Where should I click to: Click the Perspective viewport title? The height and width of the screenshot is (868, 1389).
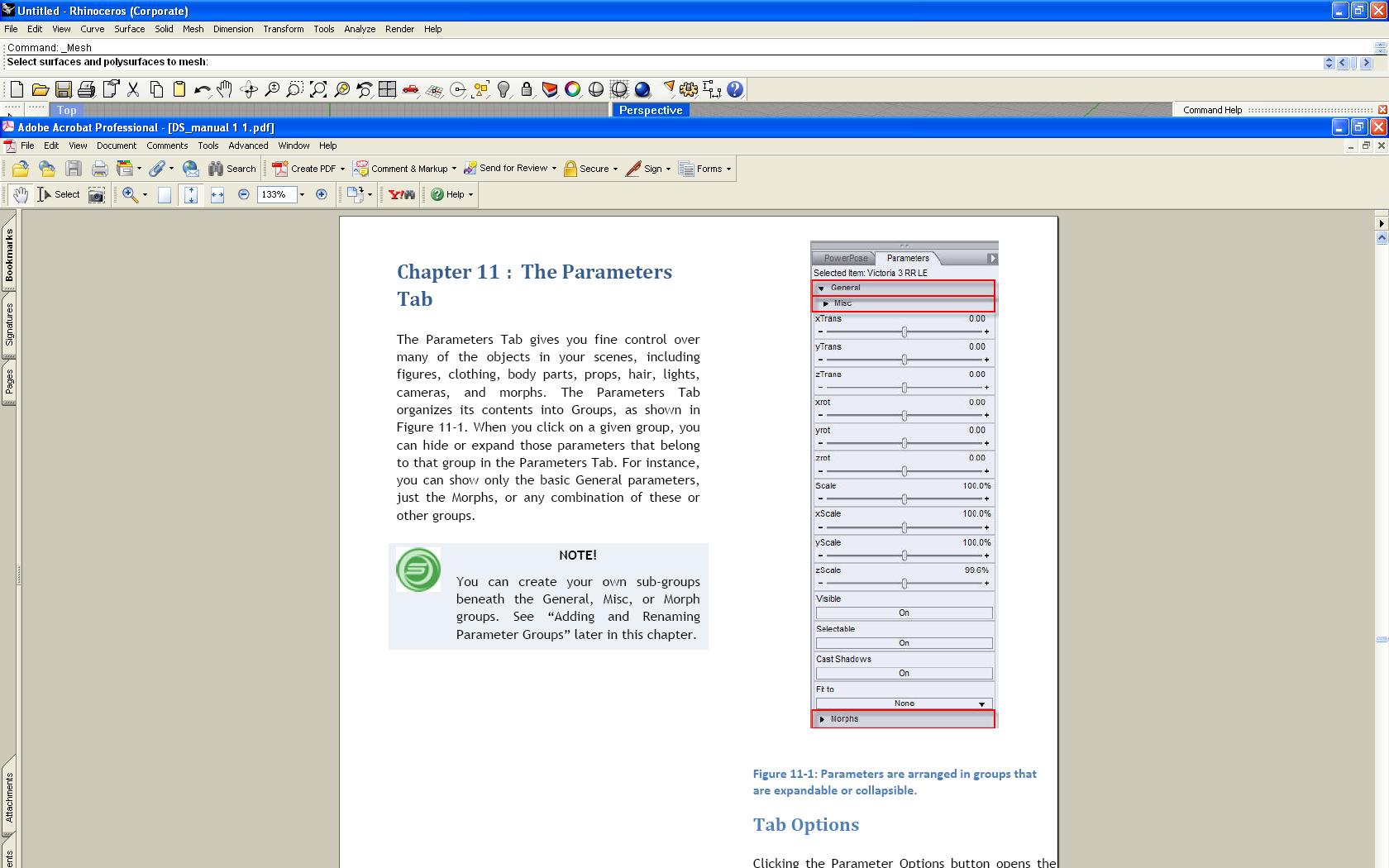pos(651,110)
